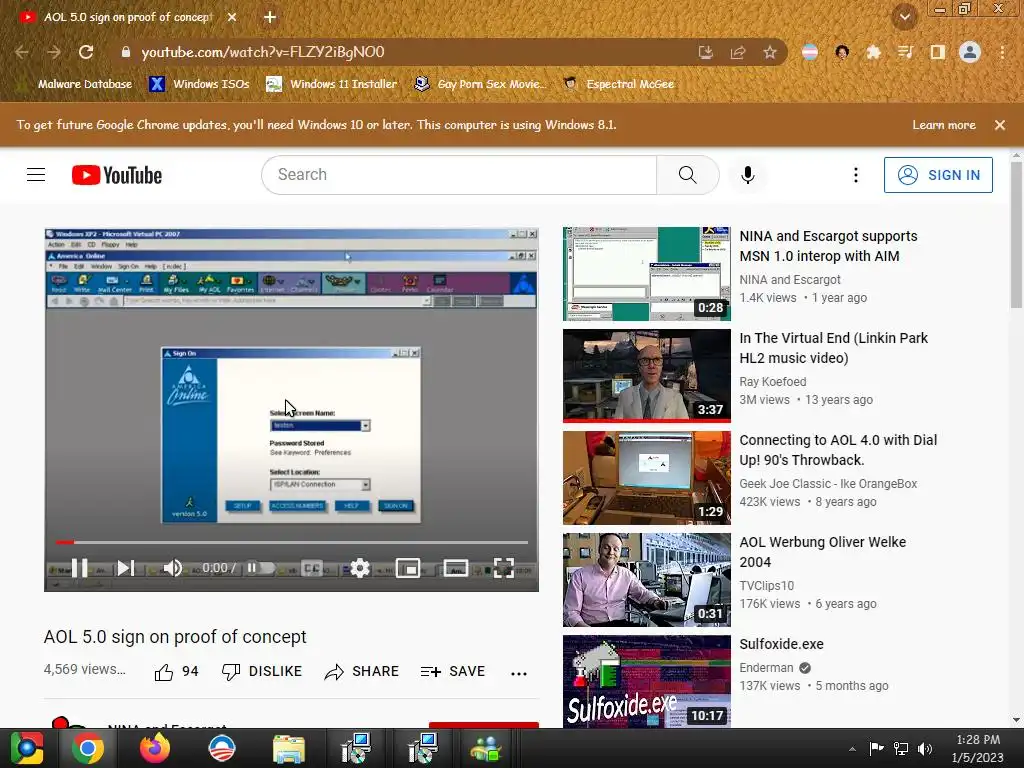Open system volume in the tray
Image resolution: width=1024 pixels, height=768 pixels.
point(925,748)
